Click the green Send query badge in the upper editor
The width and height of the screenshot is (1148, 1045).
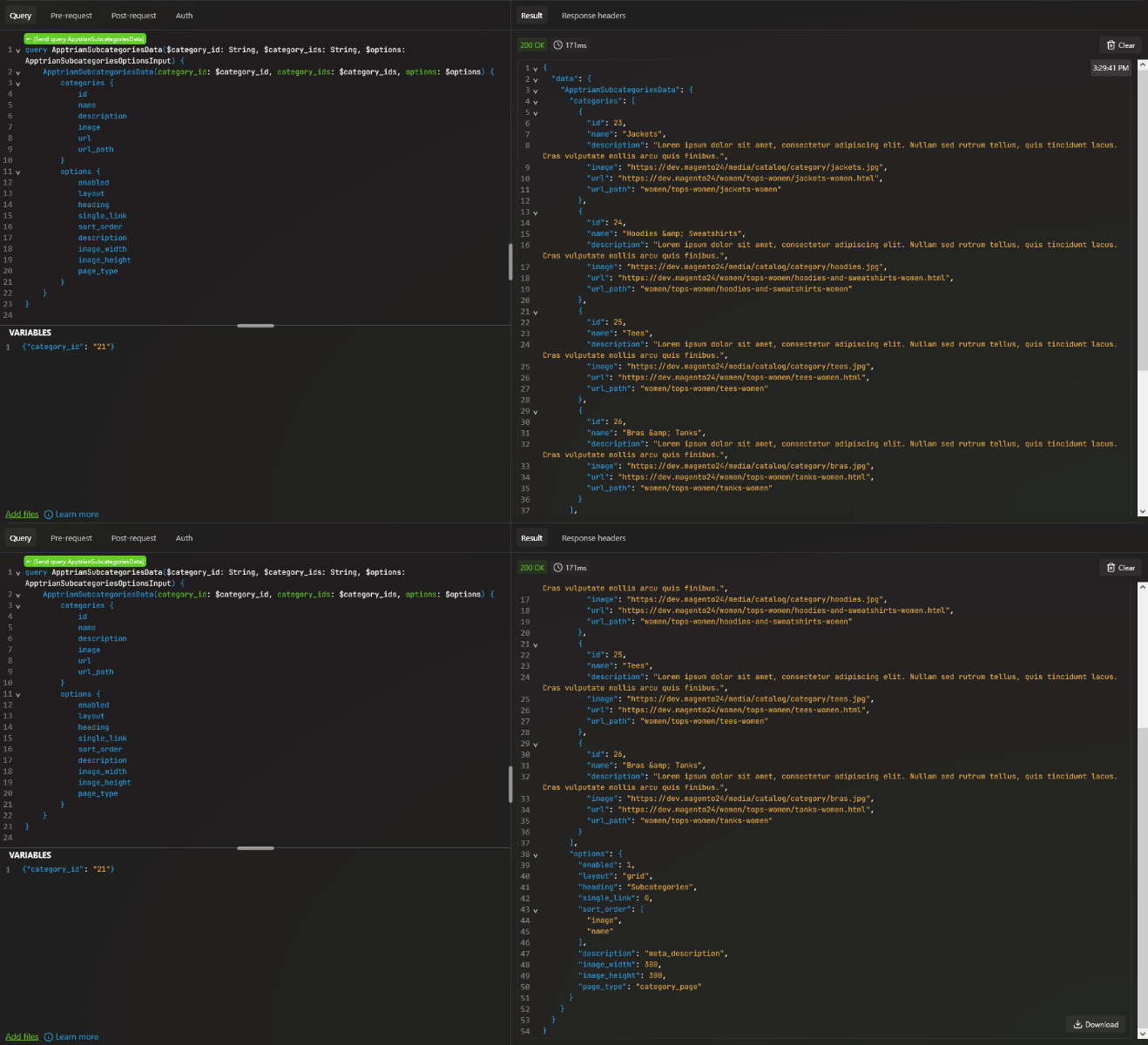84,39
